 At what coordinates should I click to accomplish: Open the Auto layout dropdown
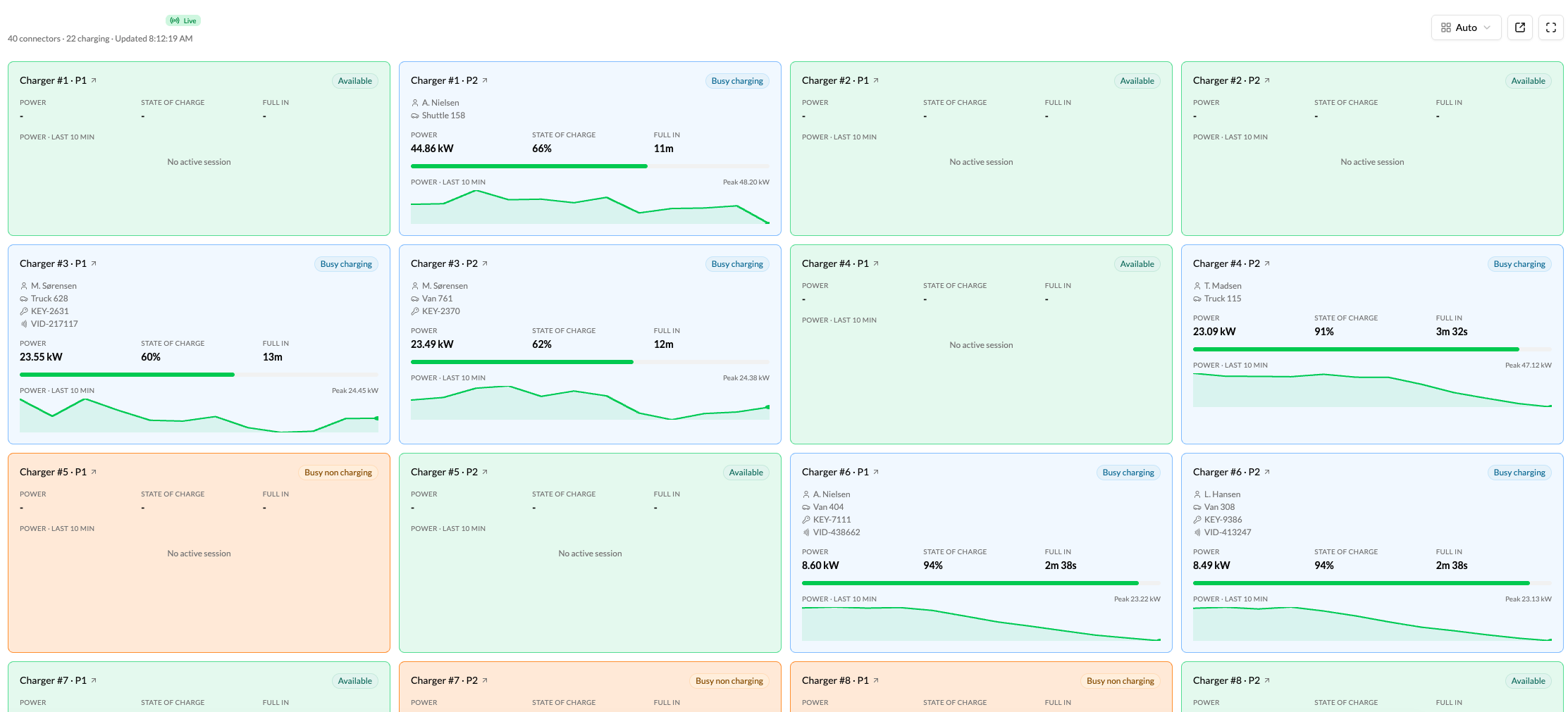1466,27
